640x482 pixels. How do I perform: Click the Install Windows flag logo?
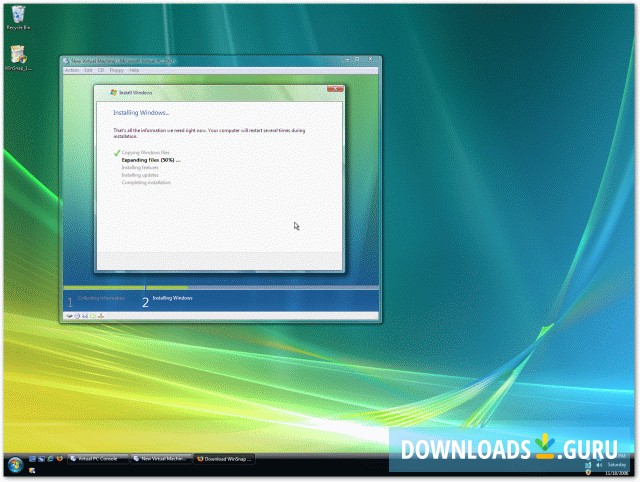coord(113,93)
